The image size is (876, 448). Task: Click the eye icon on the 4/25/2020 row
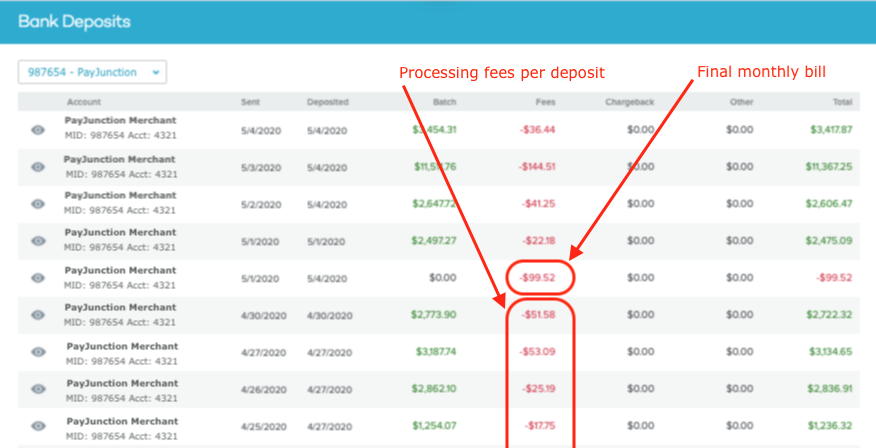[38, 426]
